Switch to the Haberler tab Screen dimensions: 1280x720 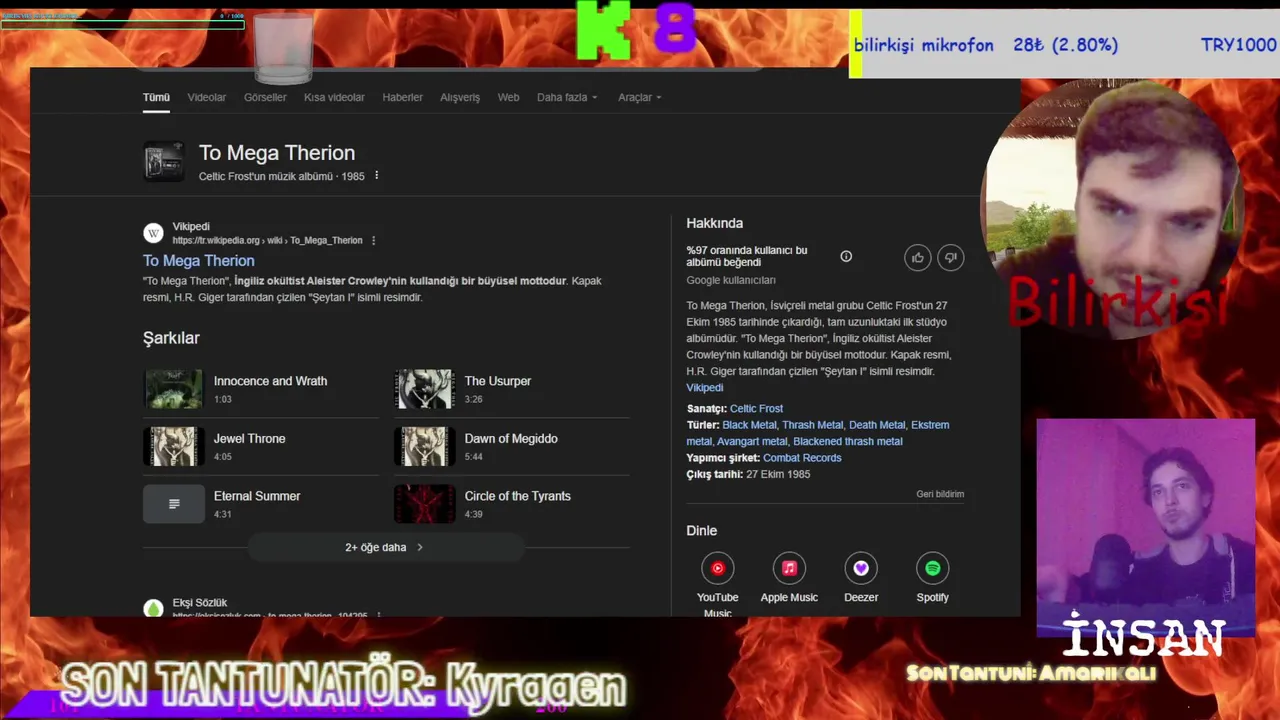tap(402, 97)
